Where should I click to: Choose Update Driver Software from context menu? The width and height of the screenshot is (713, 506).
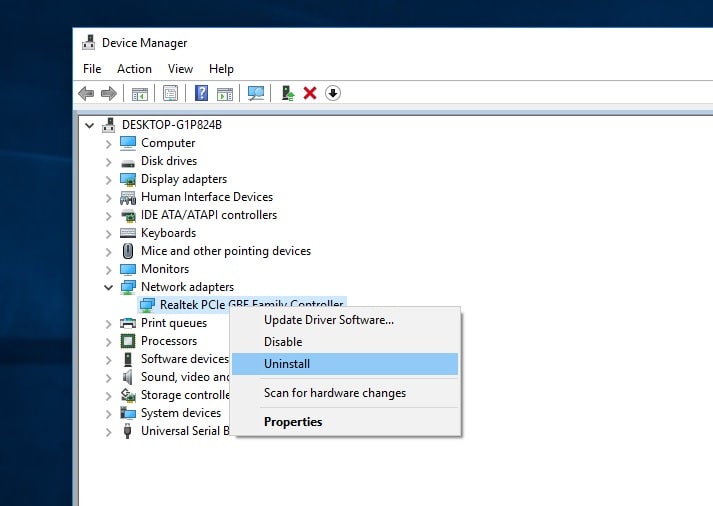tap(345, 320)
